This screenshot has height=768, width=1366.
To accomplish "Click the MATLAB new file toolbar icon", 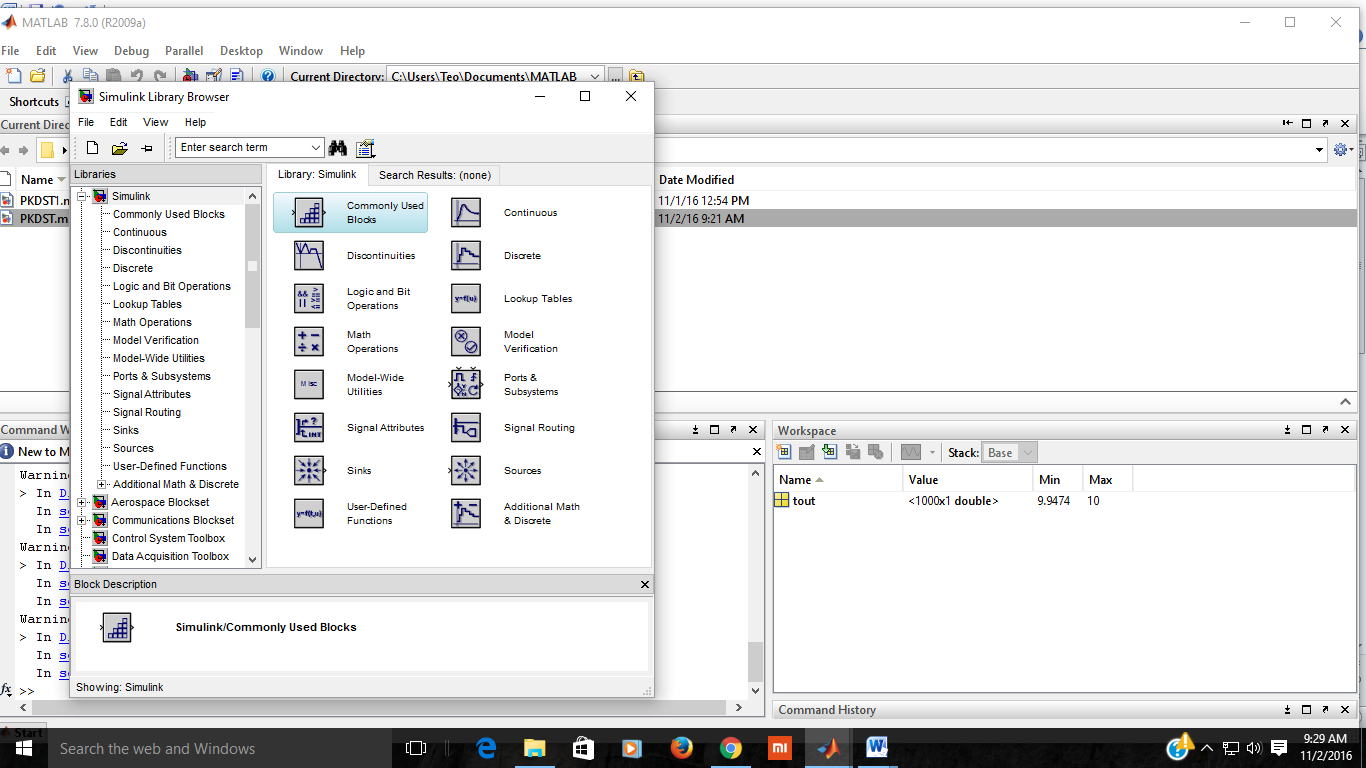I will point(14,76).
